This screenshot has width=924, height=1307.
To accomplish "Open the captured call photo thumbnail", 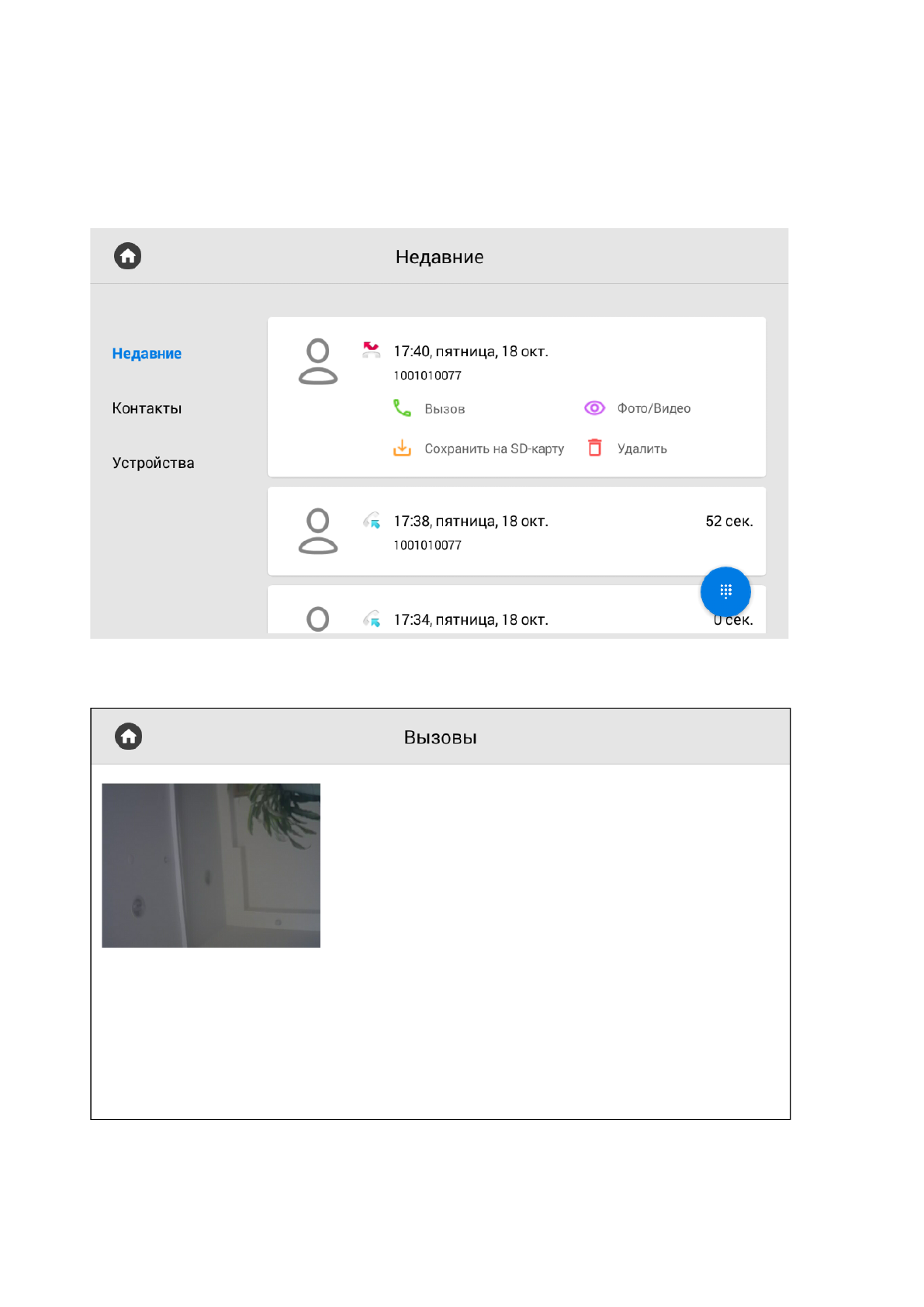I will [x=211, y=865].
